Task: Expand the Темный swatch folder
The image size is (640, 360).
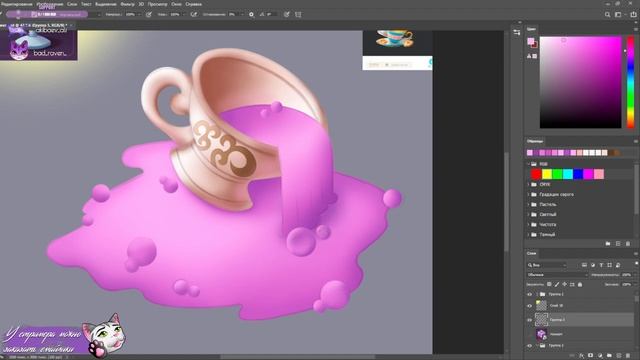Action: [x=528, y=235]
